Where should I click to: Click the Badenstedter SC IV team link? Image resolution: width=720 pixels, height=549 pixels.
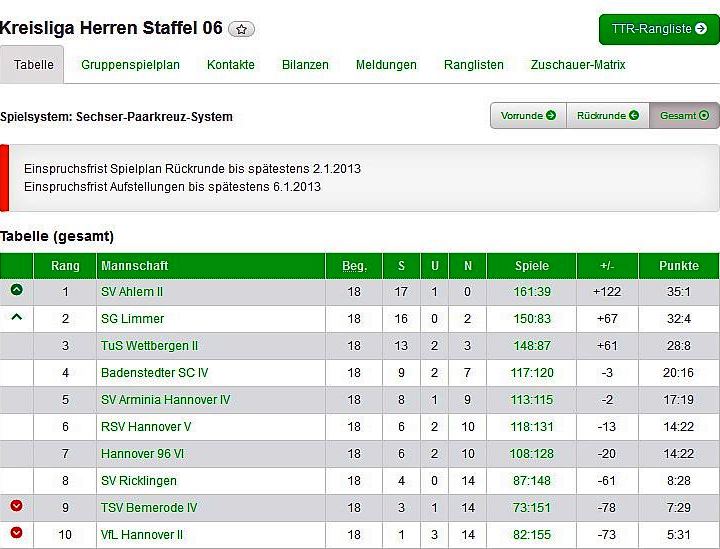click(x=154, y=373)
